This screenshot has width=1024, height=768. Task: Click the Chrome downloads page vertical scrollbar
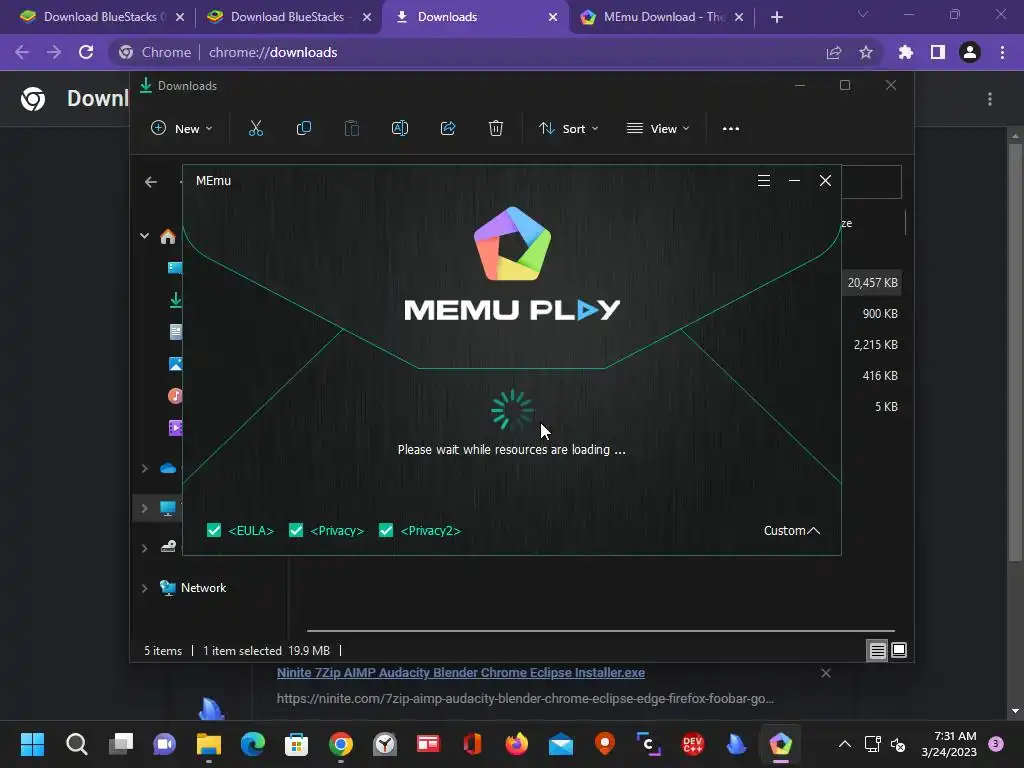tap(1015, 353)
